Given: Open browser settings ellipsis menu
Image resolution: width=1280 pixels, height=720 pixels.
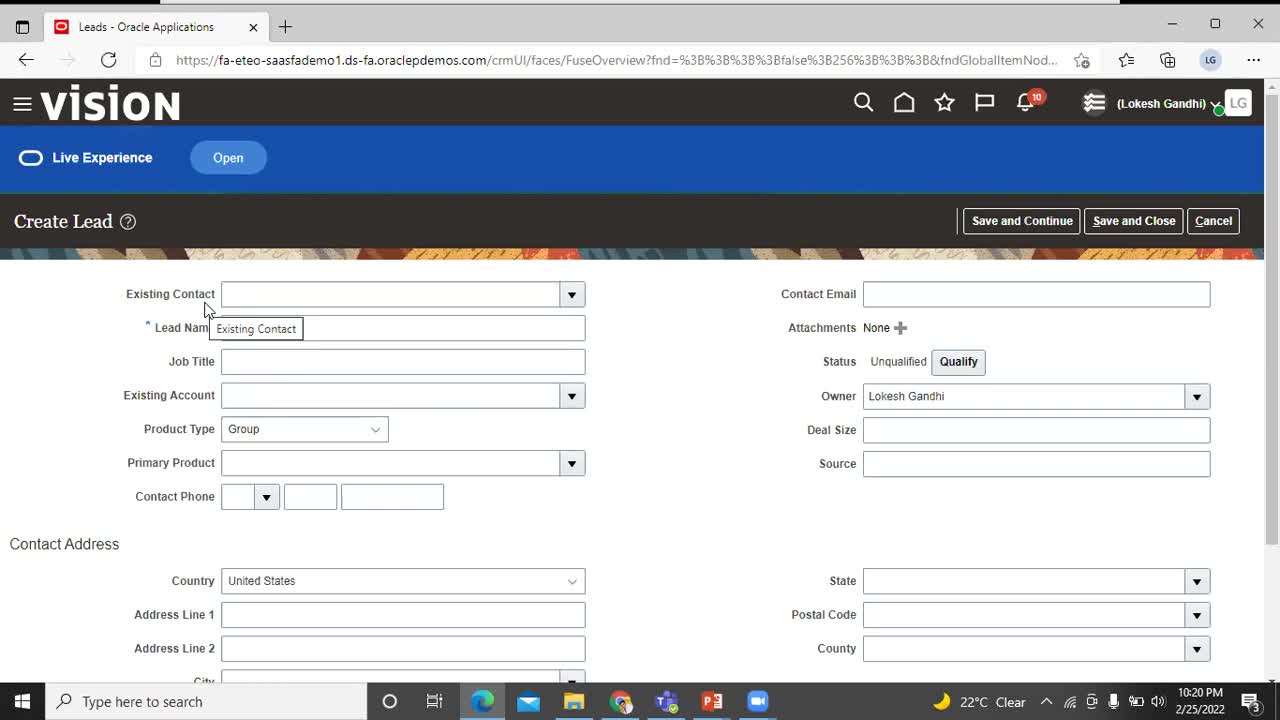Looking at the screenshot, I should 1254,60.
